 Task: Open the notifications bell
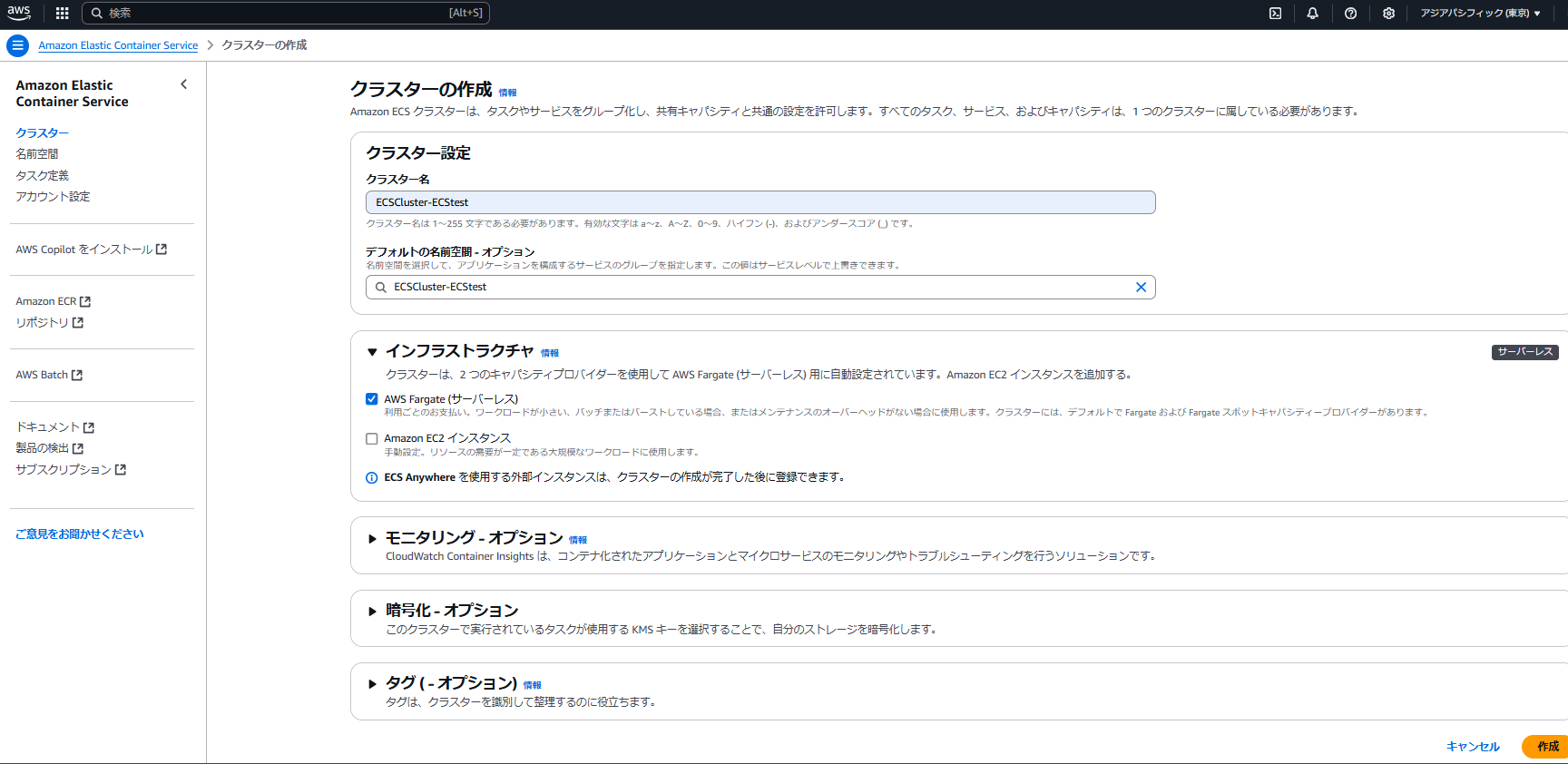[1312, 13]
